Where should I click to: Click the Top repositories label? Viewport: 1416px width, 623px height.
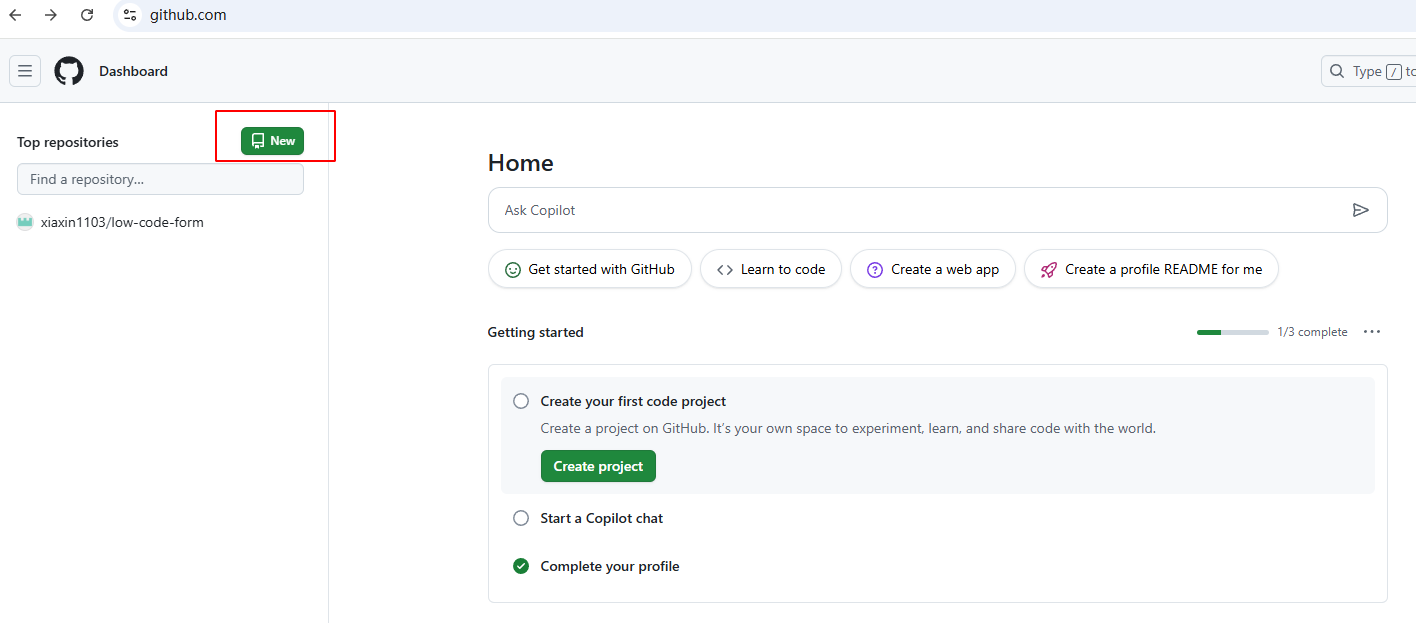coord(68,142)
